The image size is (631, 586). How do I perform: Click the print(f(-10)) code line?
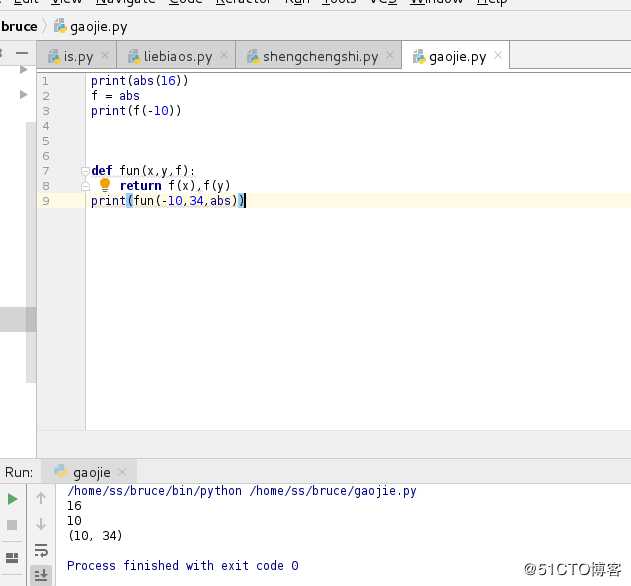pyautogui.click(x=136, y=111)
